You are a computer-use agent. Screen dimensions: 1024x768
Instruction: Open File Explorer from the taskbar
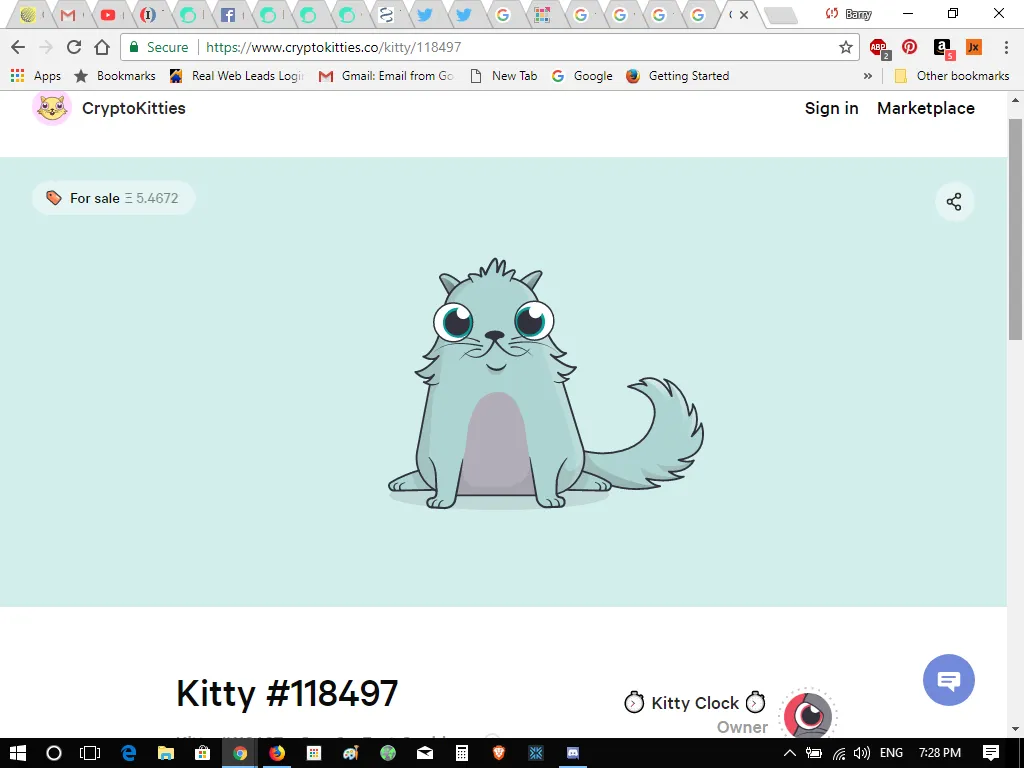click(x=166, y=753)
